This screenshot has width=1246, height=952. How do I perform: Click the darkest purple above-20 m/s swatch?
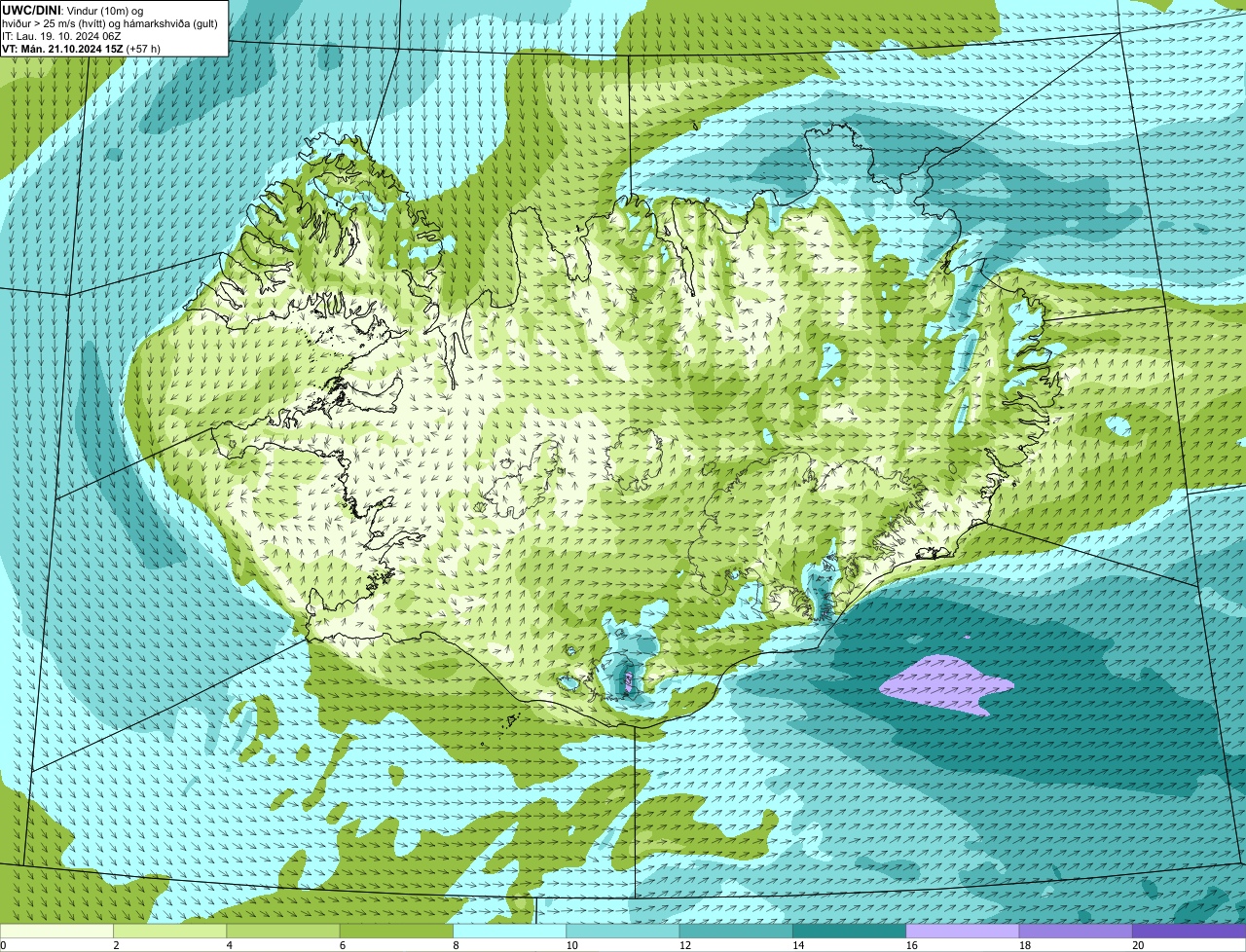tap(1189, 931)
